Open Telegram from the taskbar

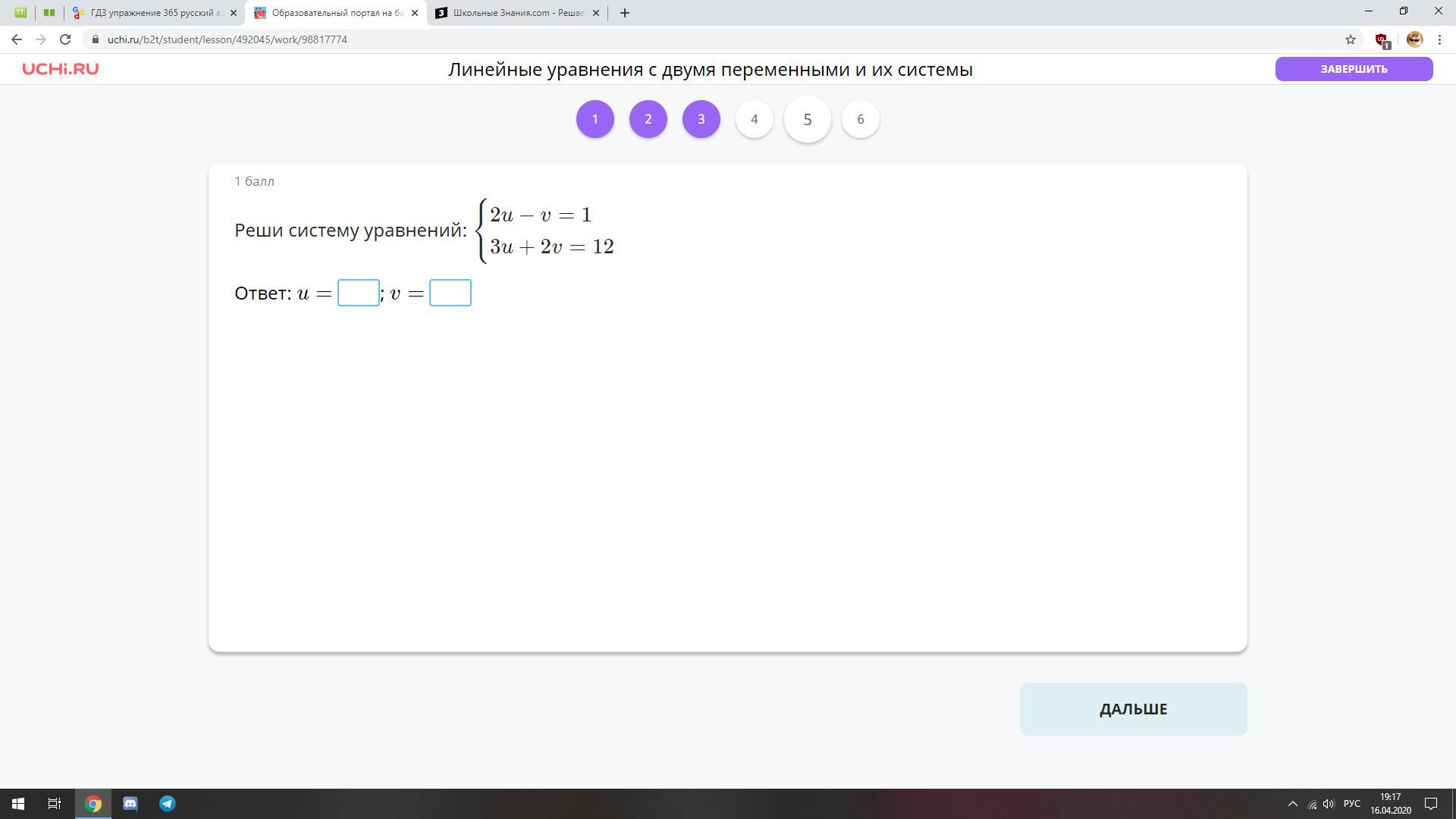click(x=168, y=804)
